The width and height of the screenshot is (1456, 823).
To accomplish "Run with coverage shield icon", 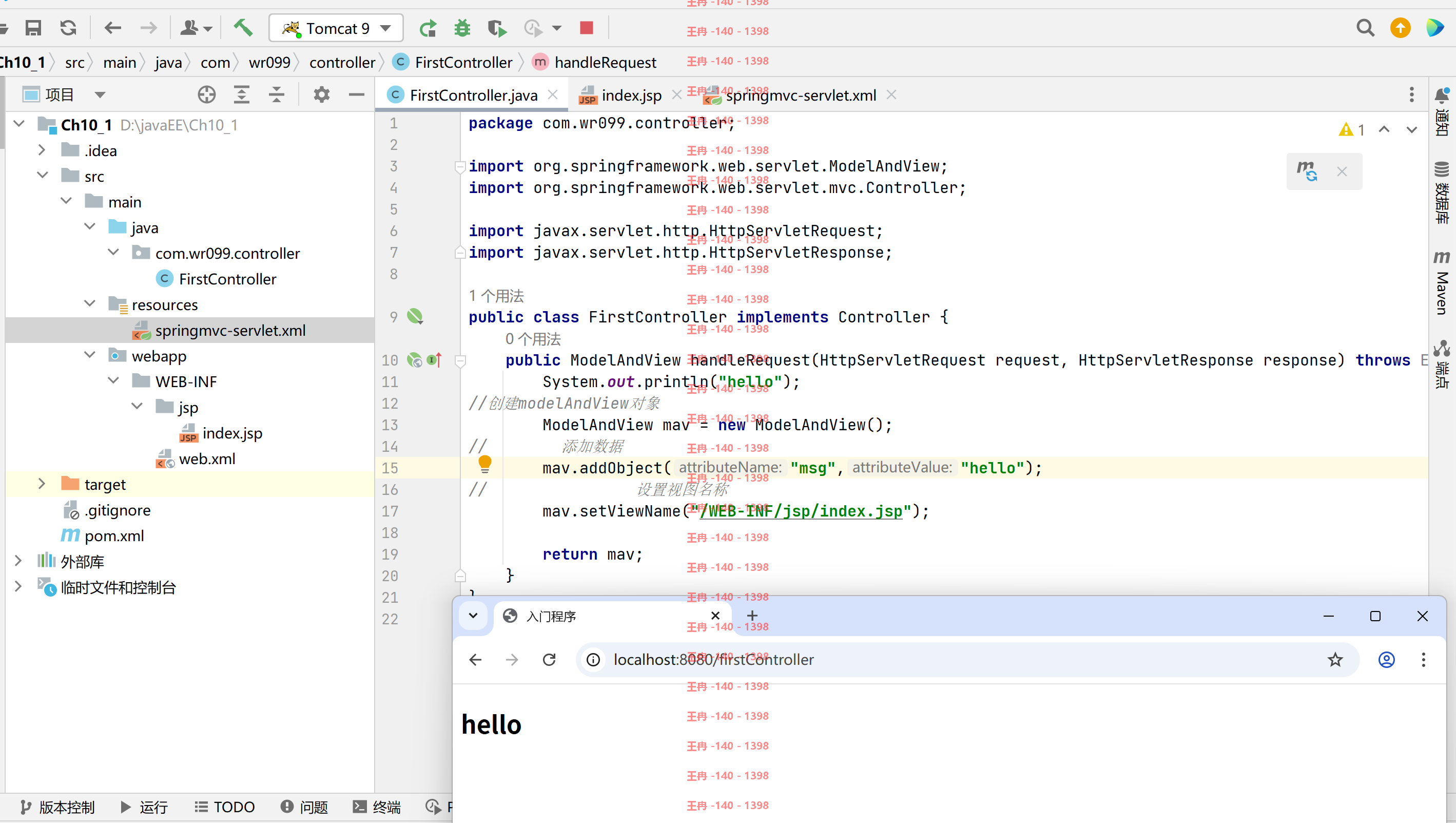I will pos(497,28).
